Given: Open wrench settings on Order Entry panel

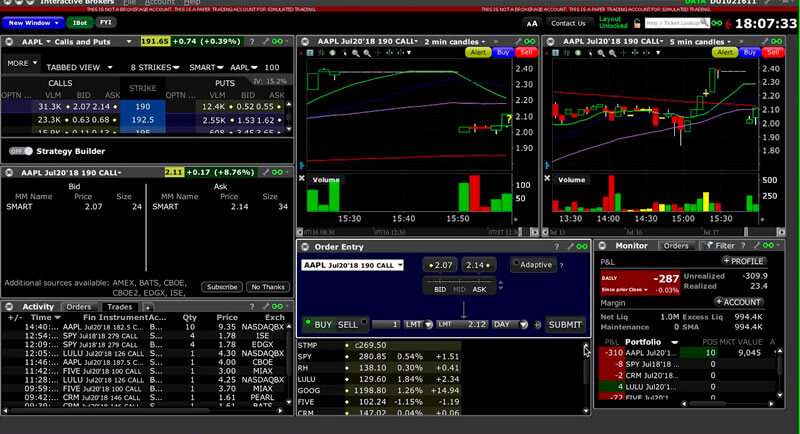Looking at the screenshot, I should (x=570, y=246).
